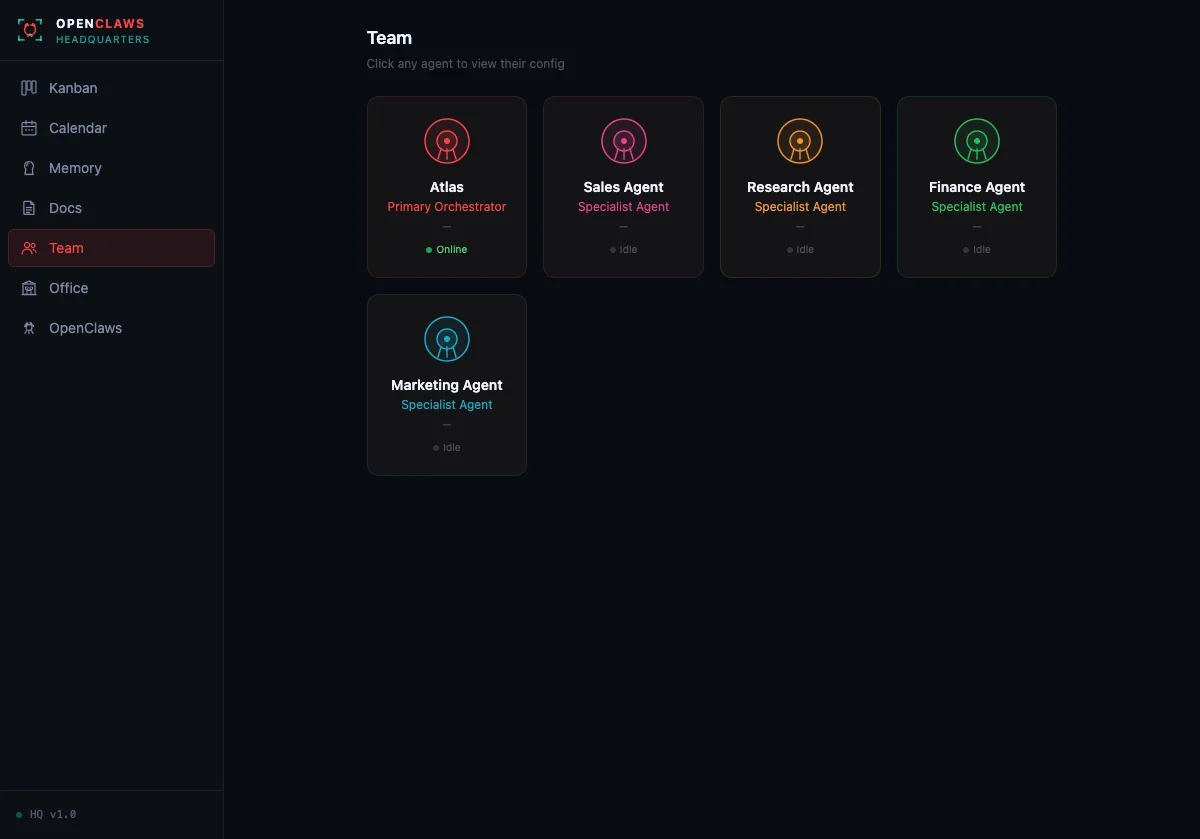The height and width of the screenshot is (839, 1200).
Task: Click the 'HQ v1.0' version text
Action: [53, 815]
